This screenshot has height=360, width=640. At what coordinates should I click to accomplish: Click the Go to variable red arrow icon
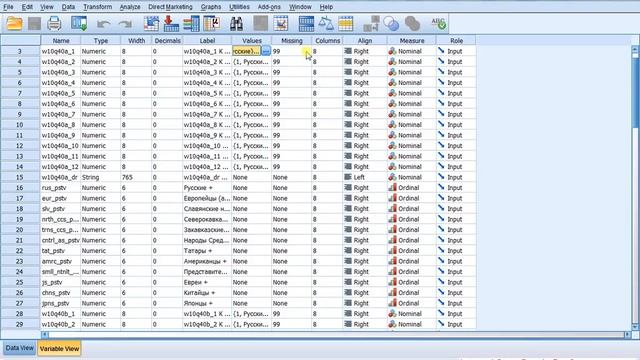[x=171, y=24]
